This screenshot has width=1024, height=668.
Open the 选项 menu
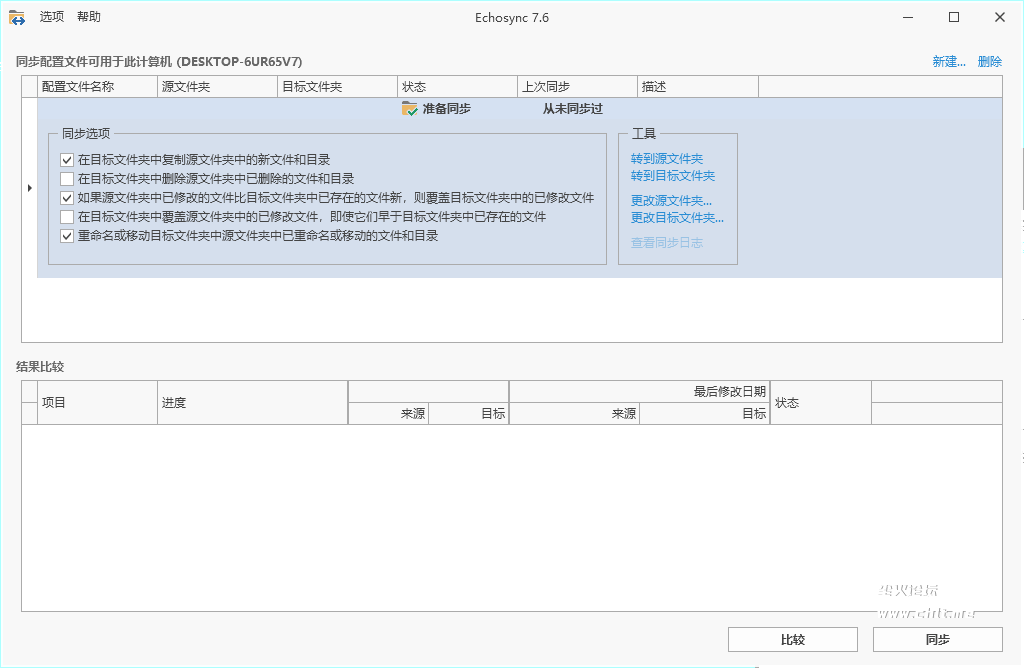(52, 17)
